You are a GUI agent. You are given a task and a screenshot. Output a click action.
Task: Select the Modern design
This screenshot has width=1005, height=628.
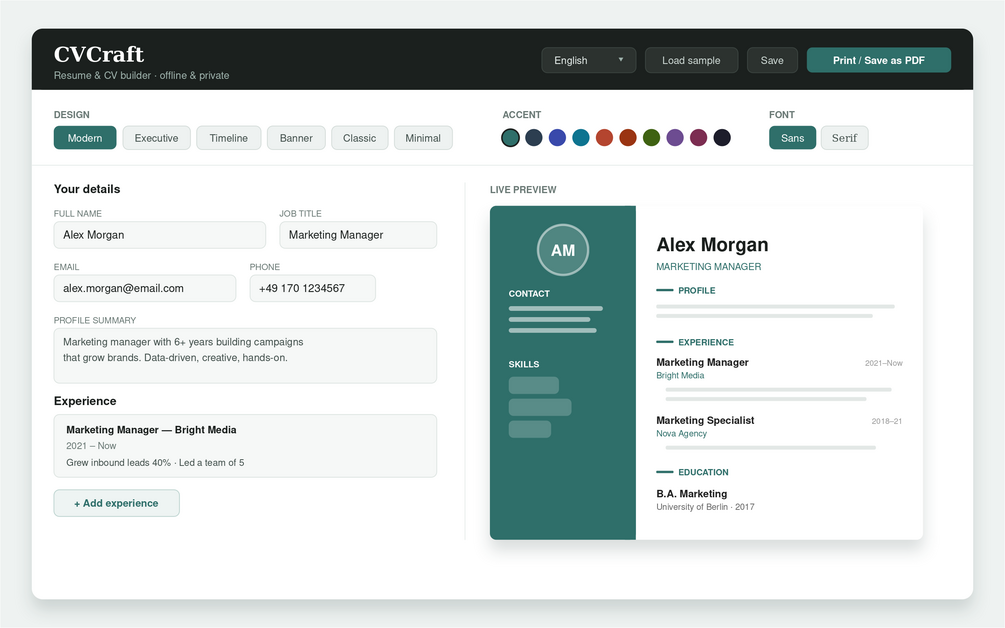pyautogui.click(x=85, y=138)
